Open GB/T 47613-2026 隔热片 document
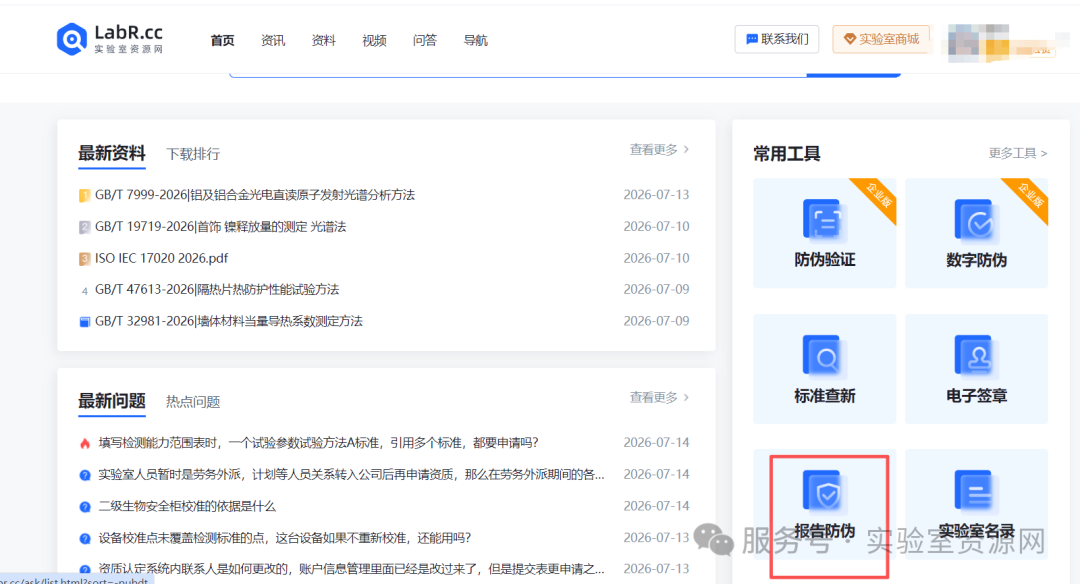Image resolution: width=1080 pixels, height=584 pixels. tap(217, 289)
